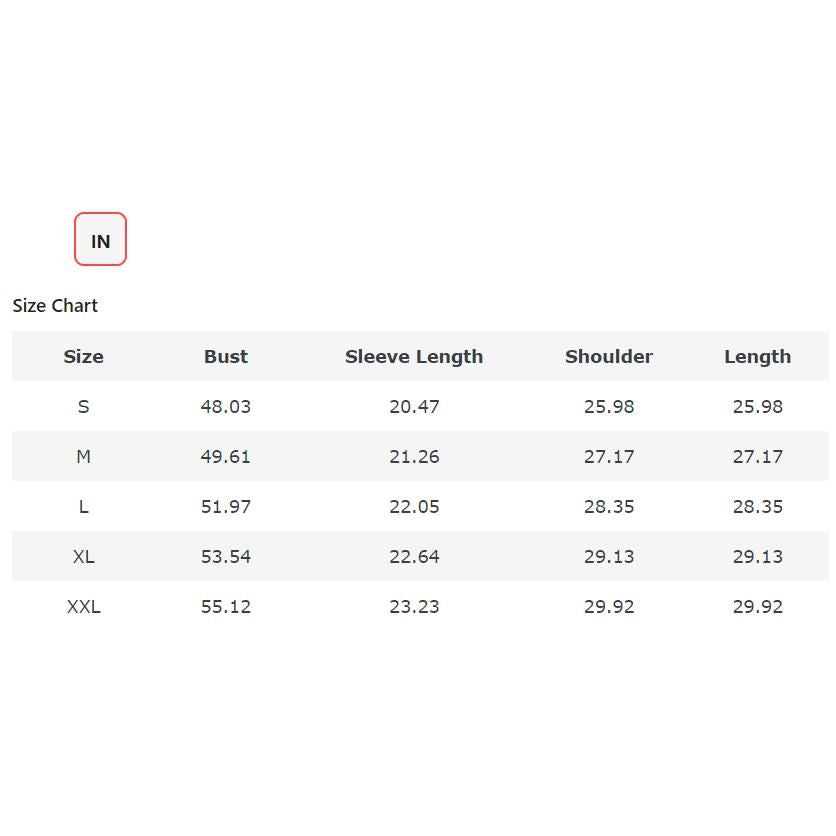Select the Shoulder column header
The image size is (836, 836).
609,356
